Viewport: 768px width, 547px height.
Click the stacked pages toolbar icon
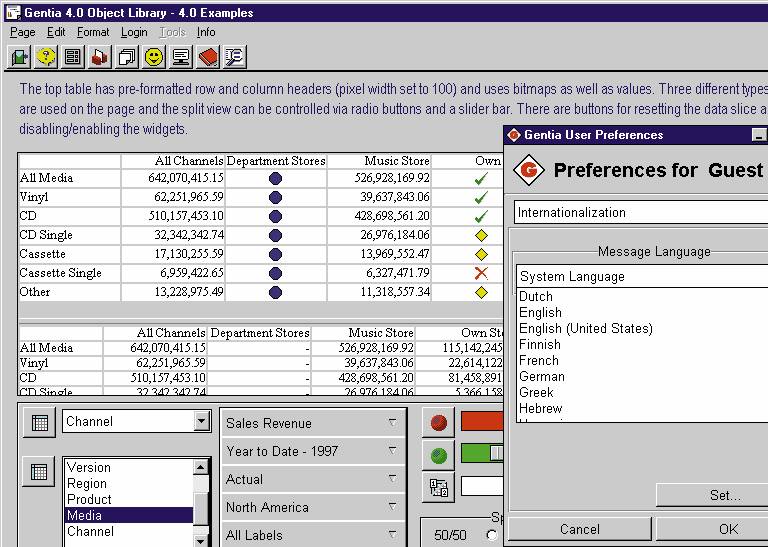coord(127,57)
